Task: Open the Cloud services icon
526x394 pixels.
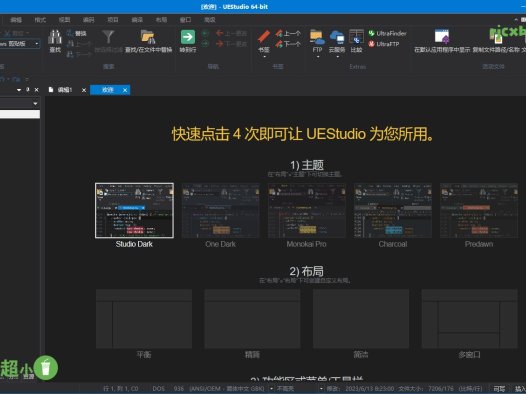Action: click(337, 37)
